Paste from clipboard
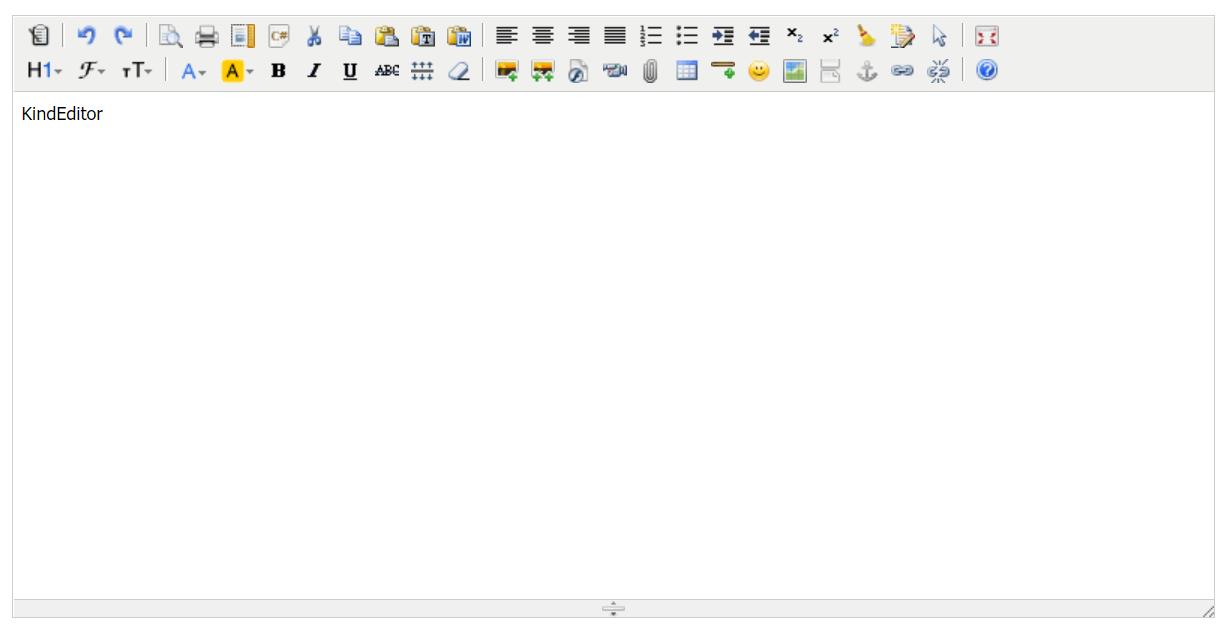Screen dimensions: 1230x636 [x=385, y=37]
